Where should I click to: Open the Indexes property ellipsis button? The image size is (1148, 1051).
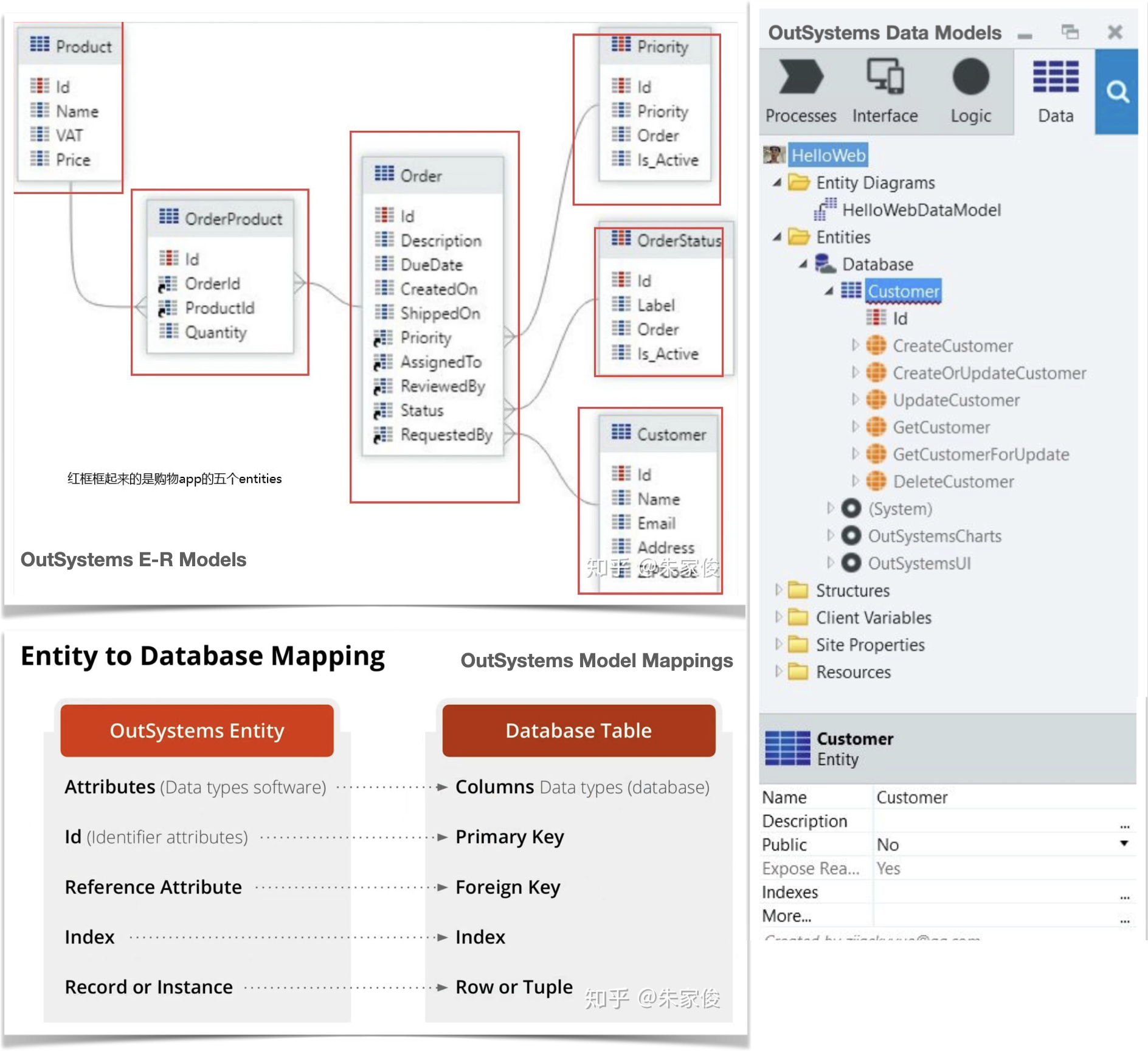tap(1124, 896)
